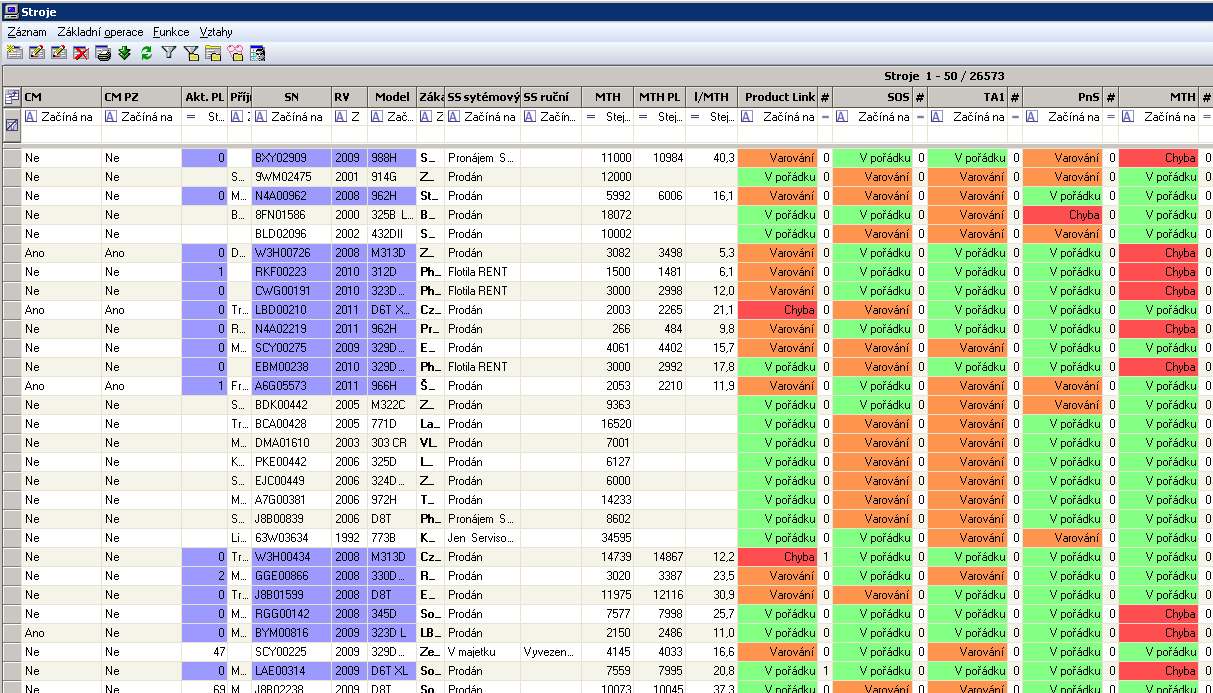This screenshot has width=1213, height=693.
Task: Sort by the SOS column header
Action: 873,97
